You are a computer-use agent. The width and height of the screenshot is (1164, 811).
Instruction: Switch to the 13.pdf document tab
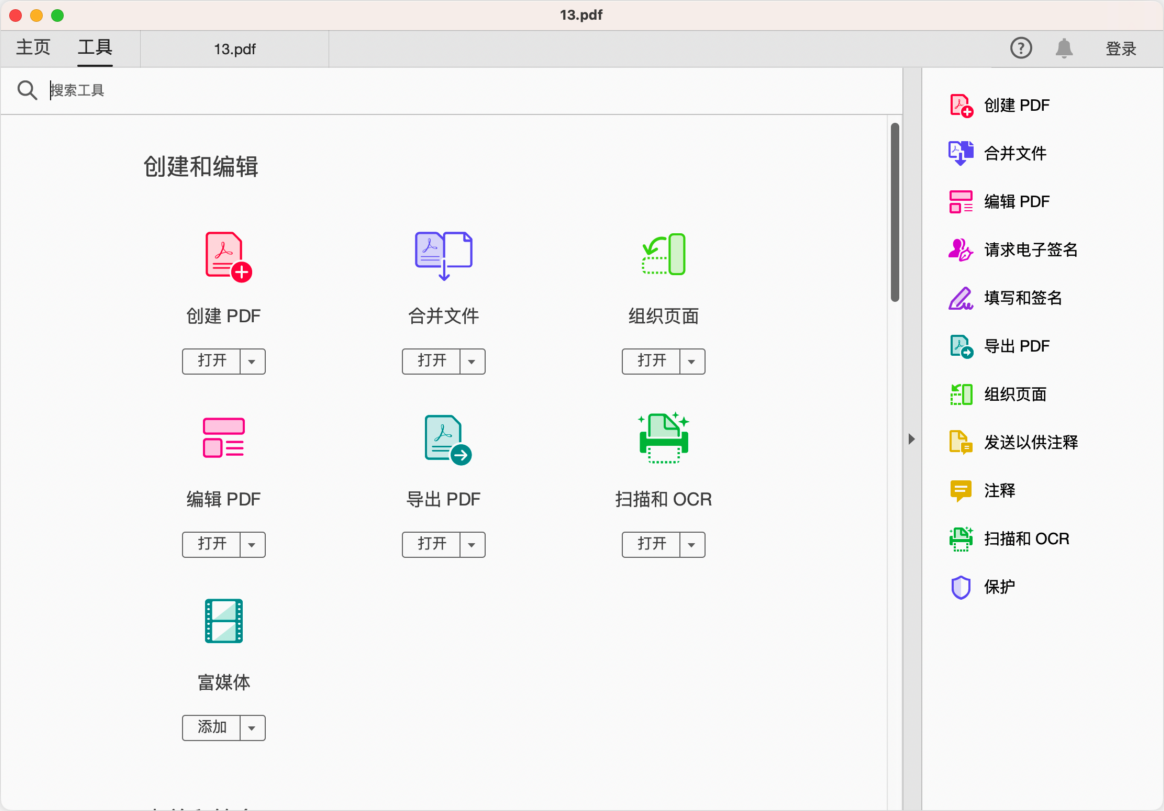(x=235, y=49)
